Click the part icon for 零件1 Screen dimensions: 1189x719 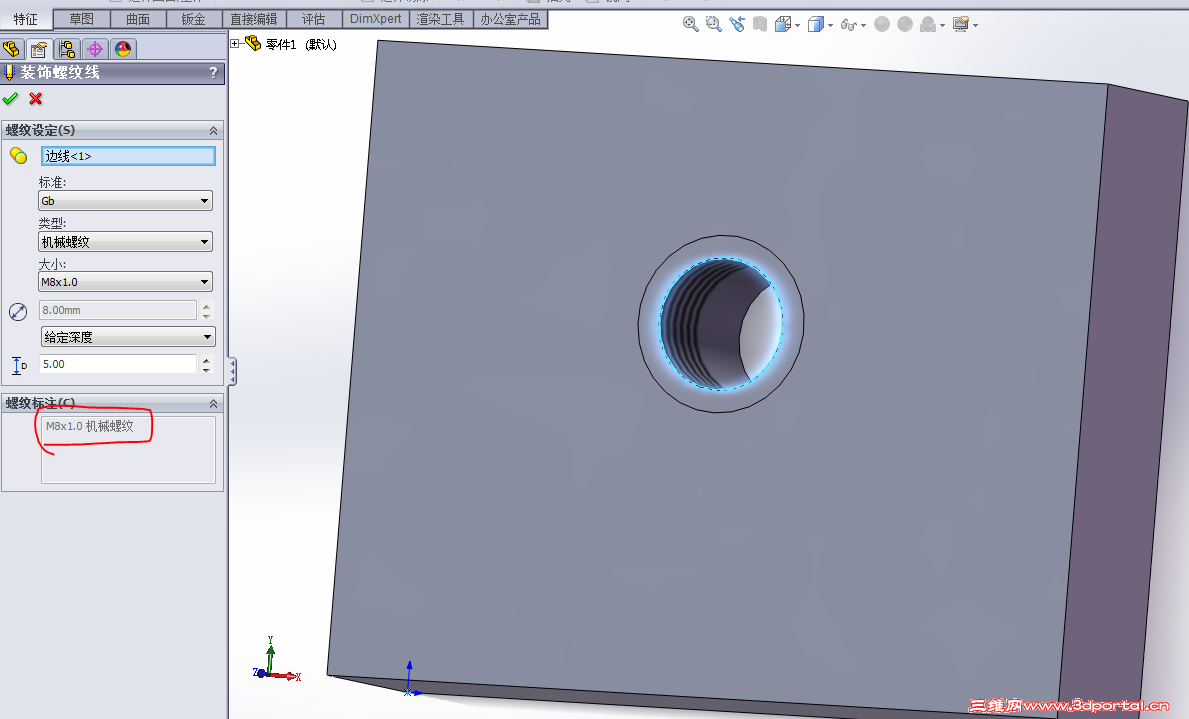point(253,44)
